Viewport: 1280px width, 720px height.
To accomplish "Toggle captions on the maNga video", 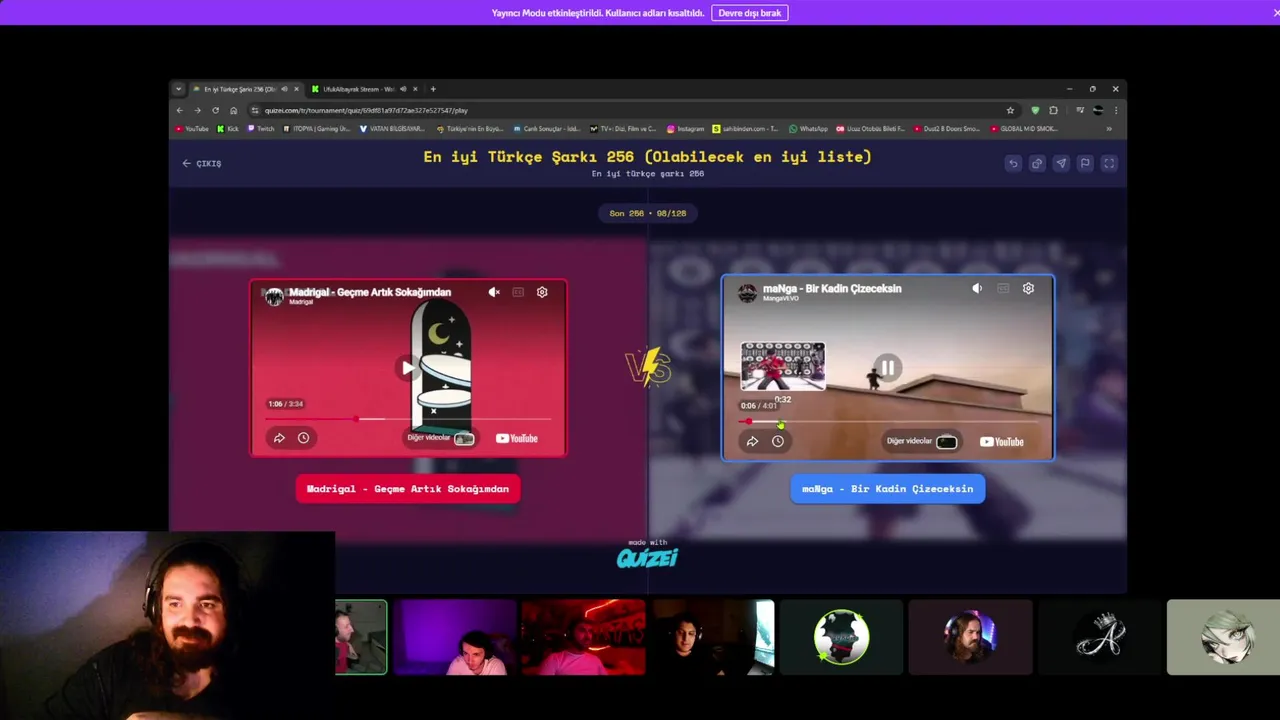I will click(x=1002, y=288).
